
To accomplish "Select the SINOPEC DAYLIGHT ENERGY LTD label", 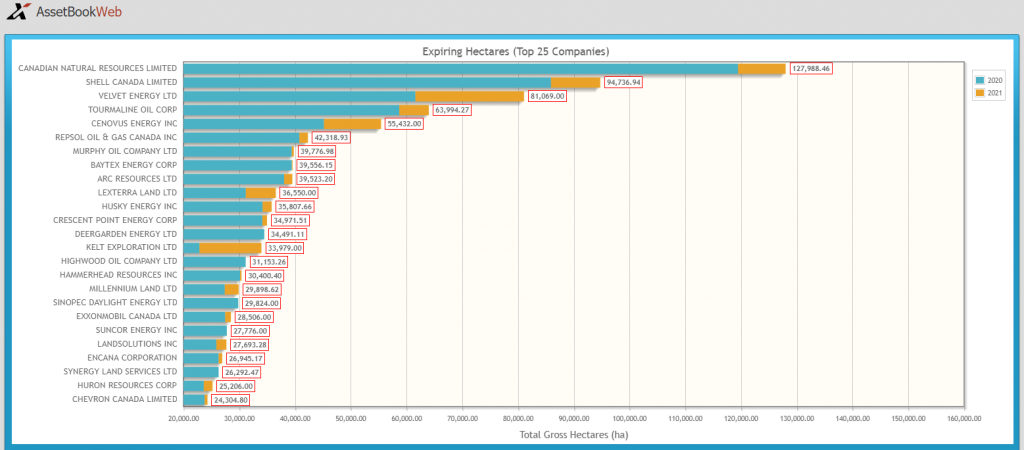I will pos(115,303).
